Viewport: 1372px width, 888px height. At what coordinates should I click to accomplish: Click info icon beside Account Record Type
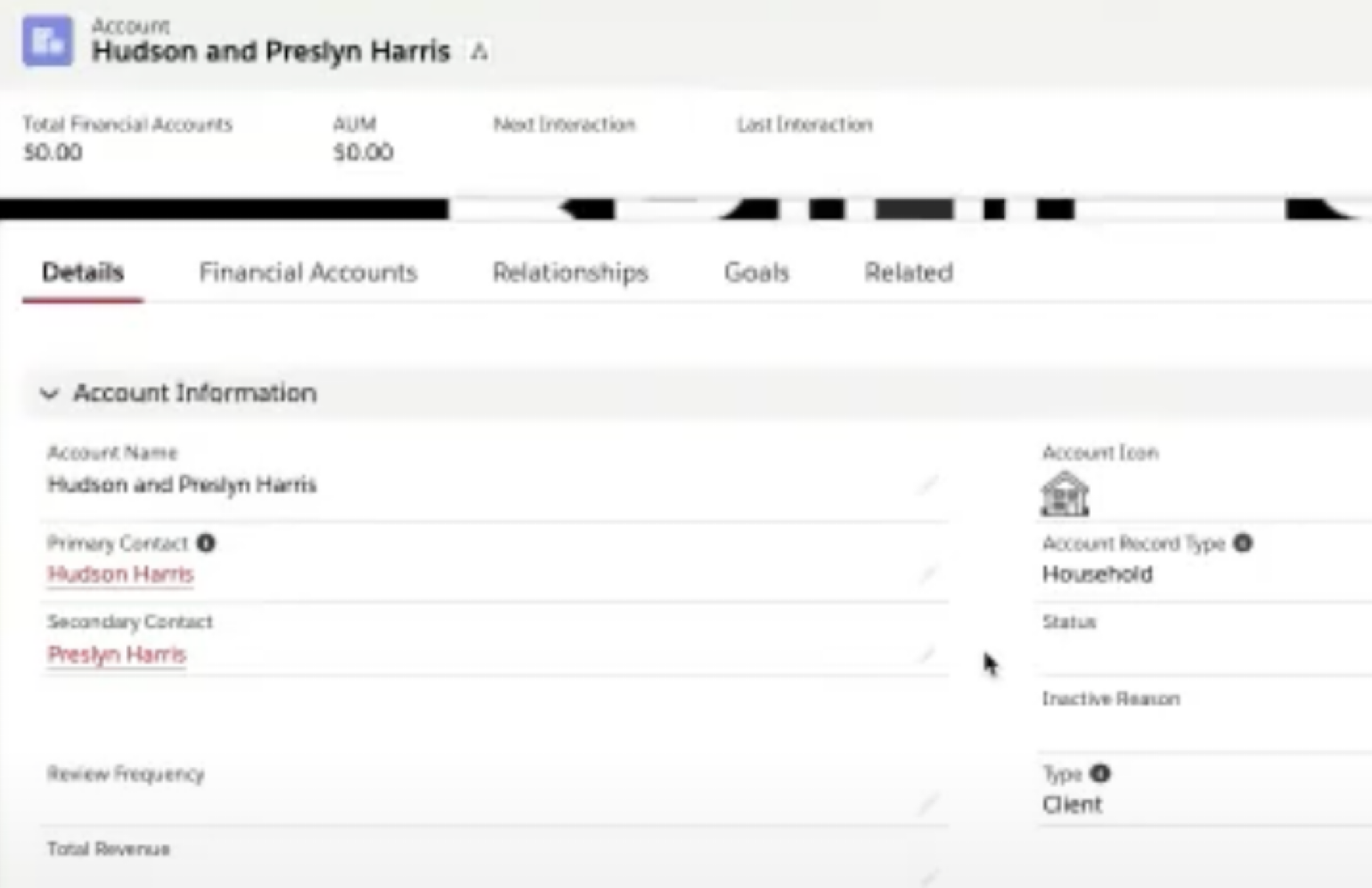tap(1243, 543)
